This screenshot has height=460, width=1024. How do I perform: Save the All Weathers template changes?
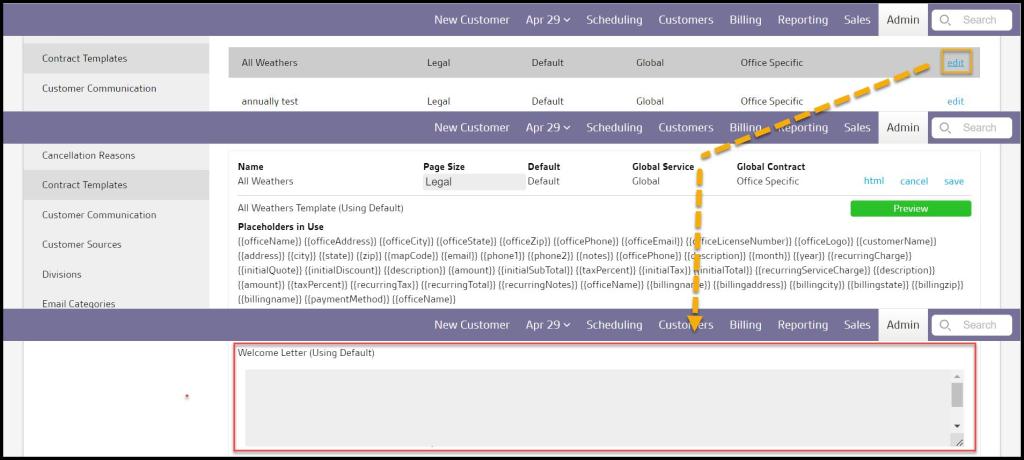pyautogui.click(x=953, y=181)
